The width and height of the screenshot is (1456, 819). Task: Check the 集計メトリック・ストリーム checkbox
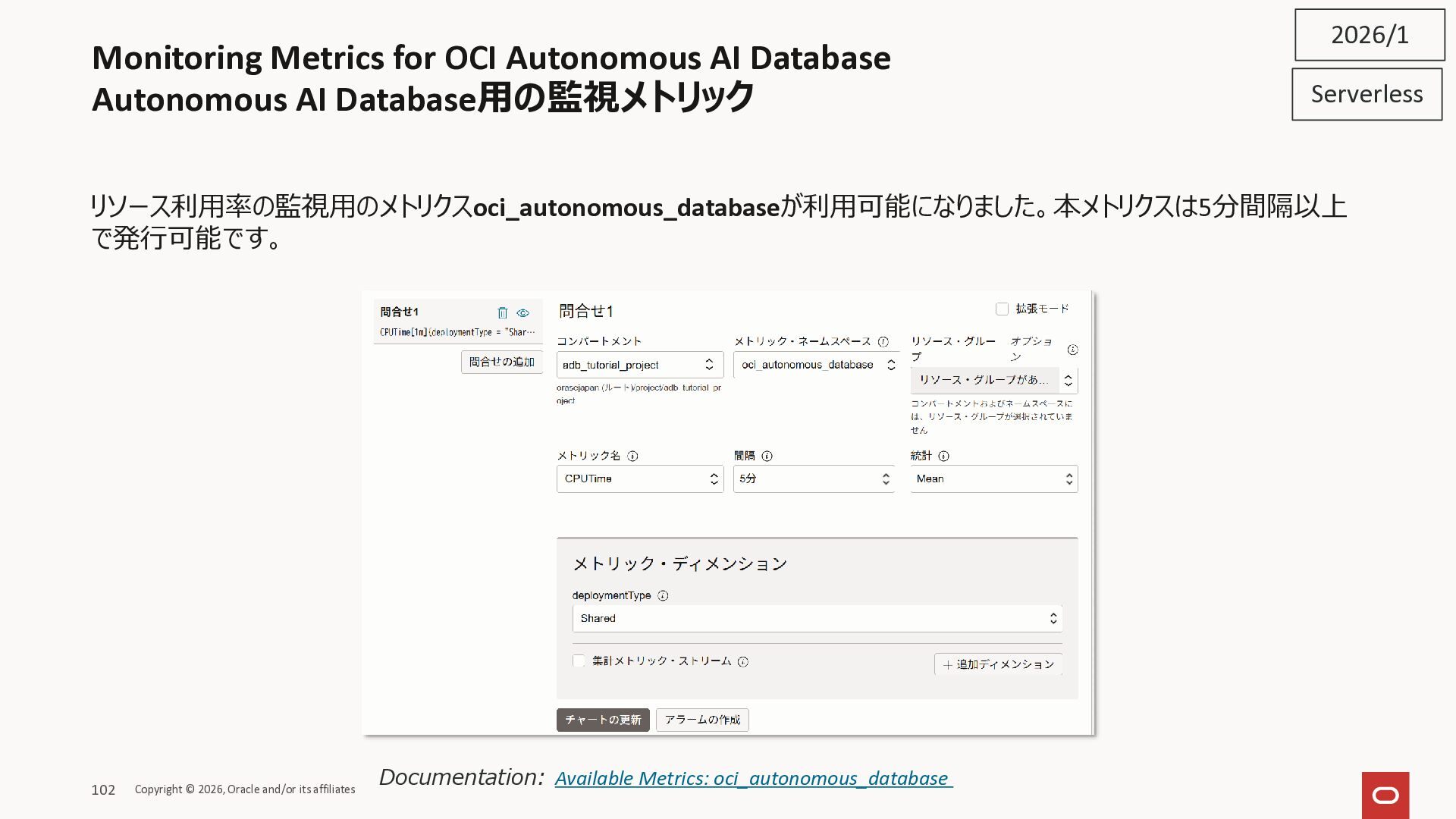click(579, 661)
